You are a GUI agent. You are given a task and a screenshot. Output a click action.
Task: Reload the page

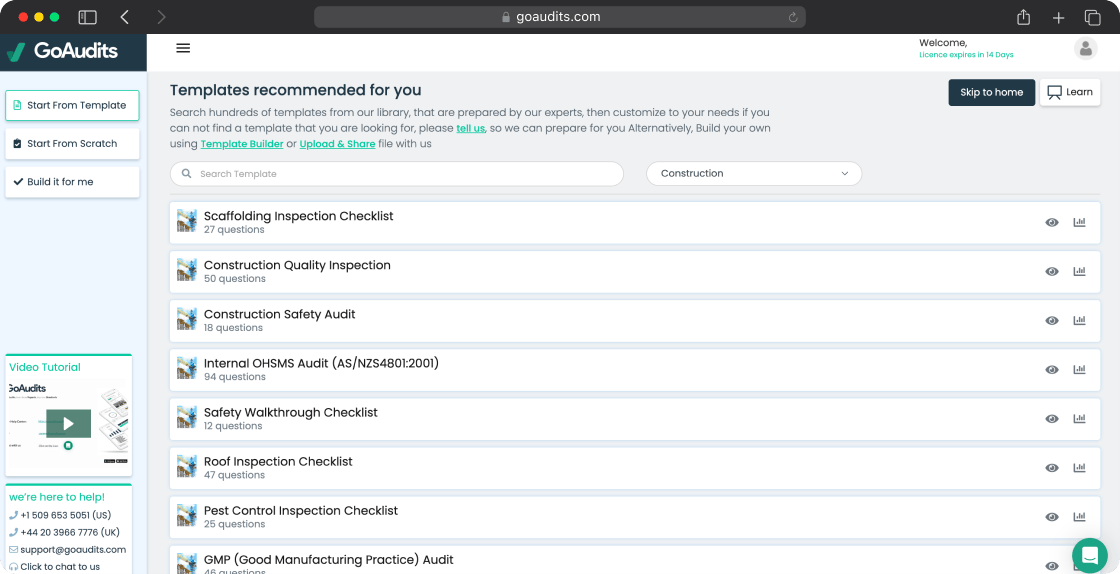pyautogui.click(x=792, y=17)
